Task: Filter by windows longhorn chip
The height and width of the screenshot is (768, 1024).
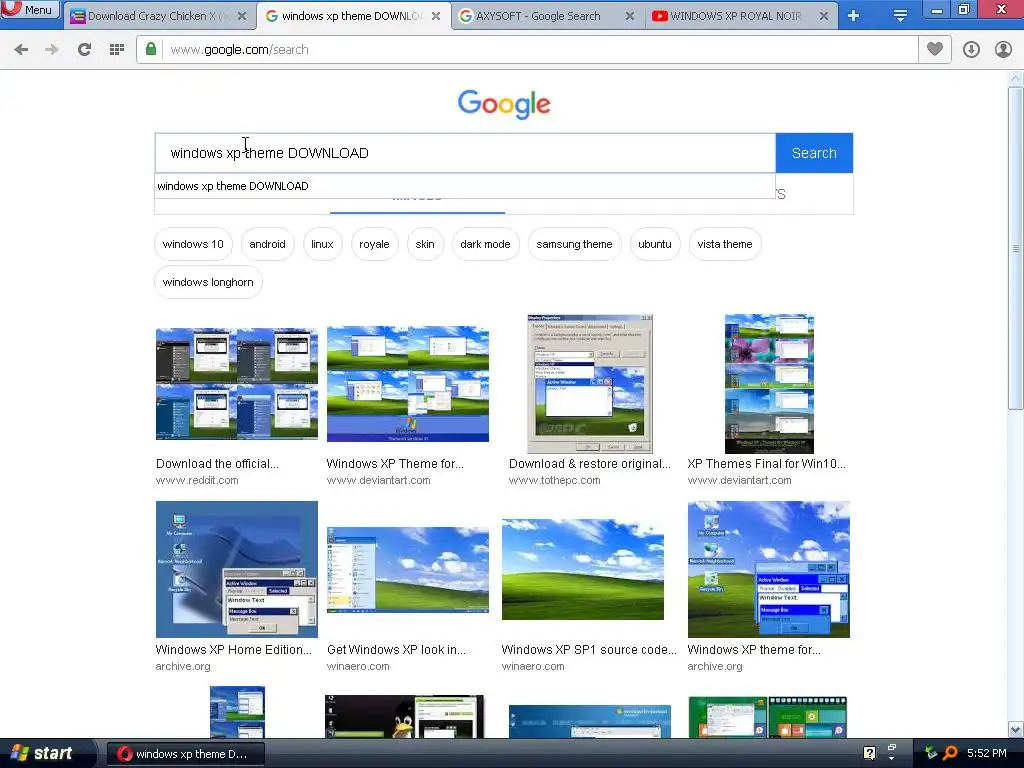Action: (x=208, y=282)
